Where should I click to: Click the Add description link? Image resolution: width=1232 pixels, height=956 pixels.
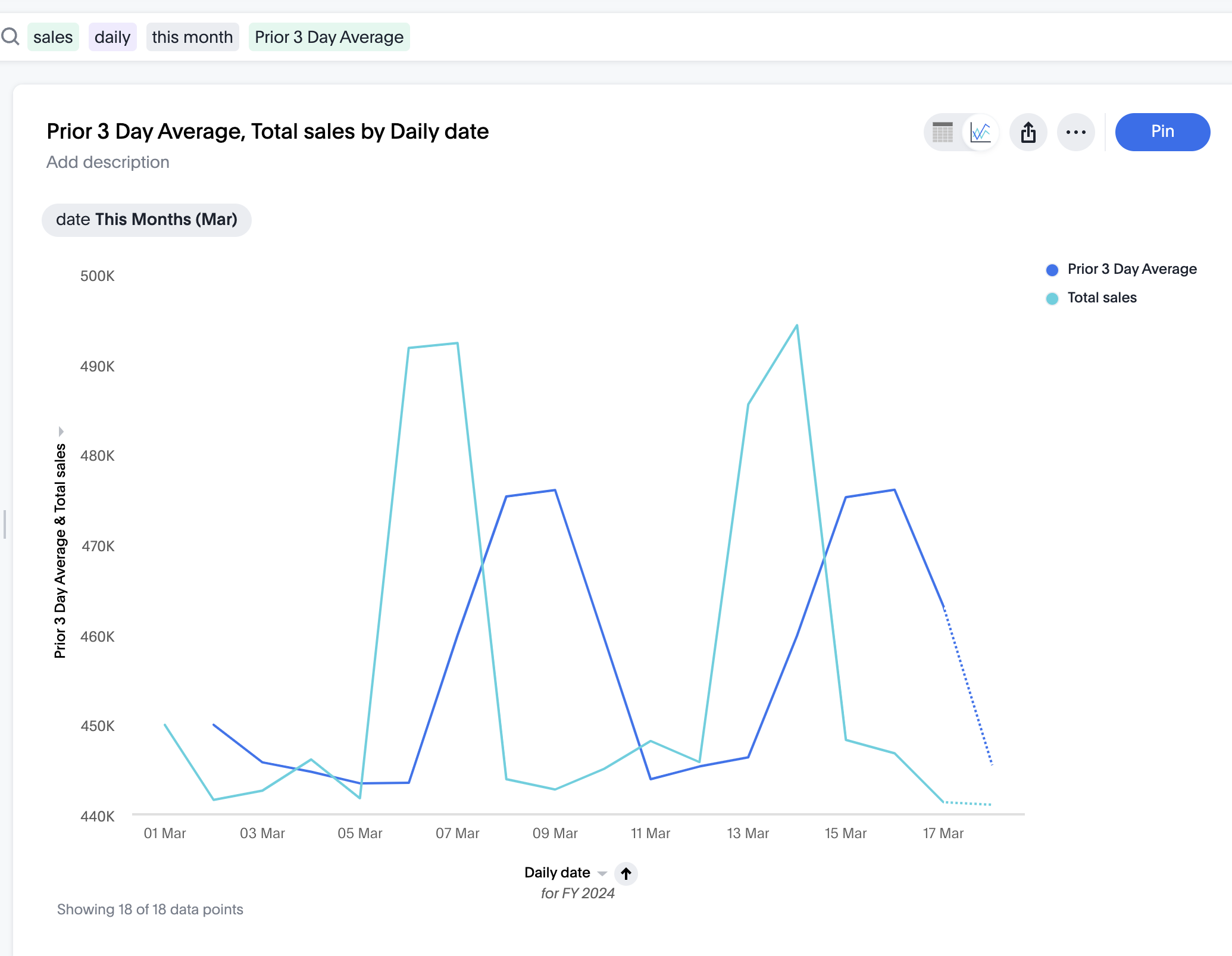point(107,162)
